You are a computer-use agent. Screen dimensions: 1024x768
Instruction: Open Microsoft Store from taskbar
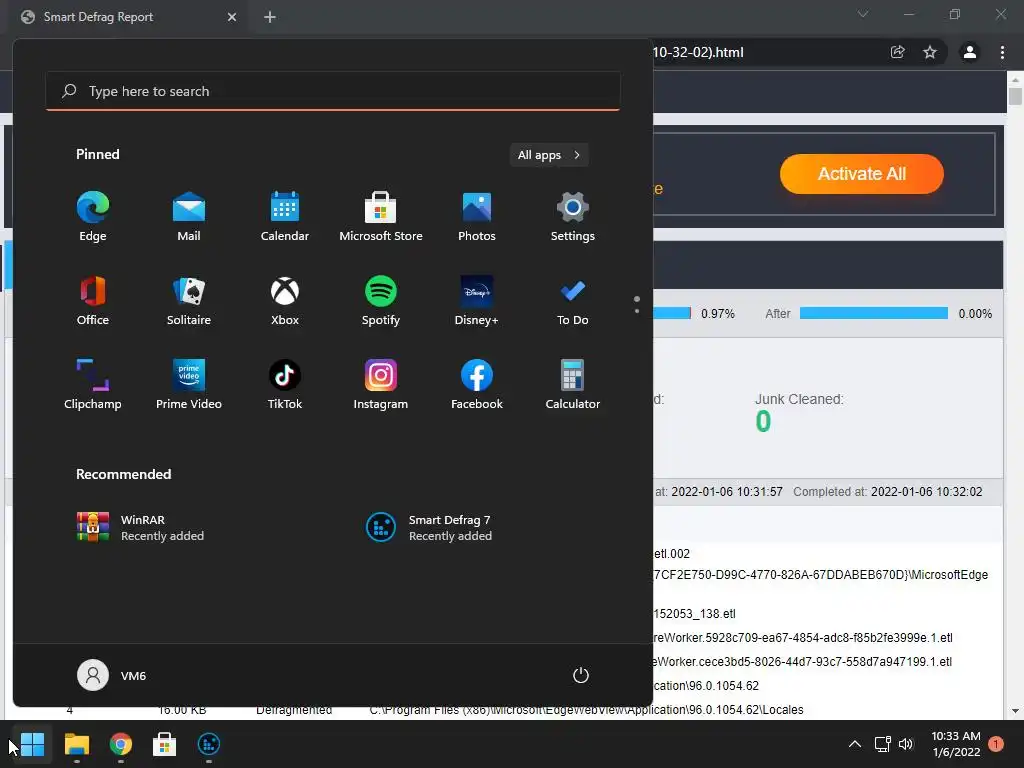pyautogui.click(x=165, y=744)
